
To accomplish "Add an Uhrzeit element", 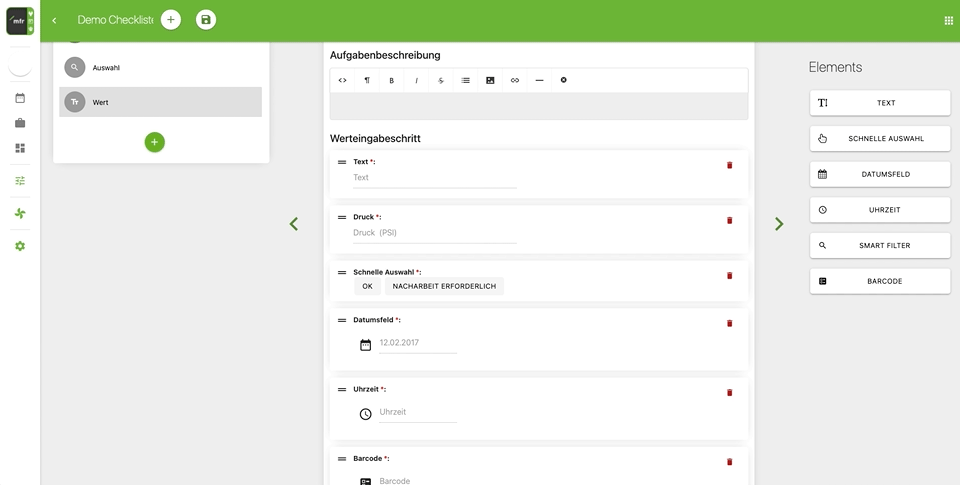I will [880, 209].
